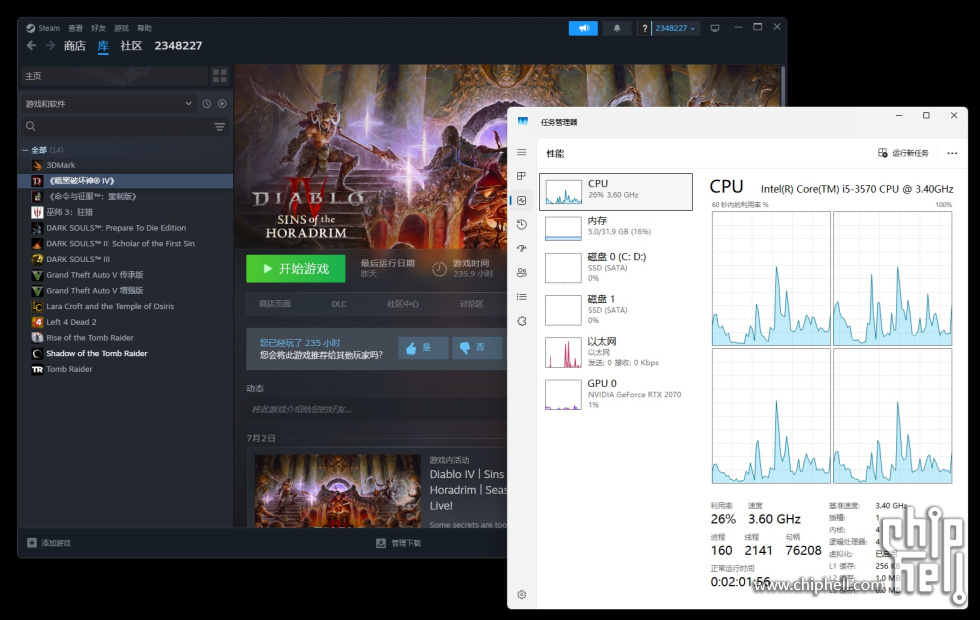
Task: Select 内存 memory performance entry
Action: coord(616,228)
